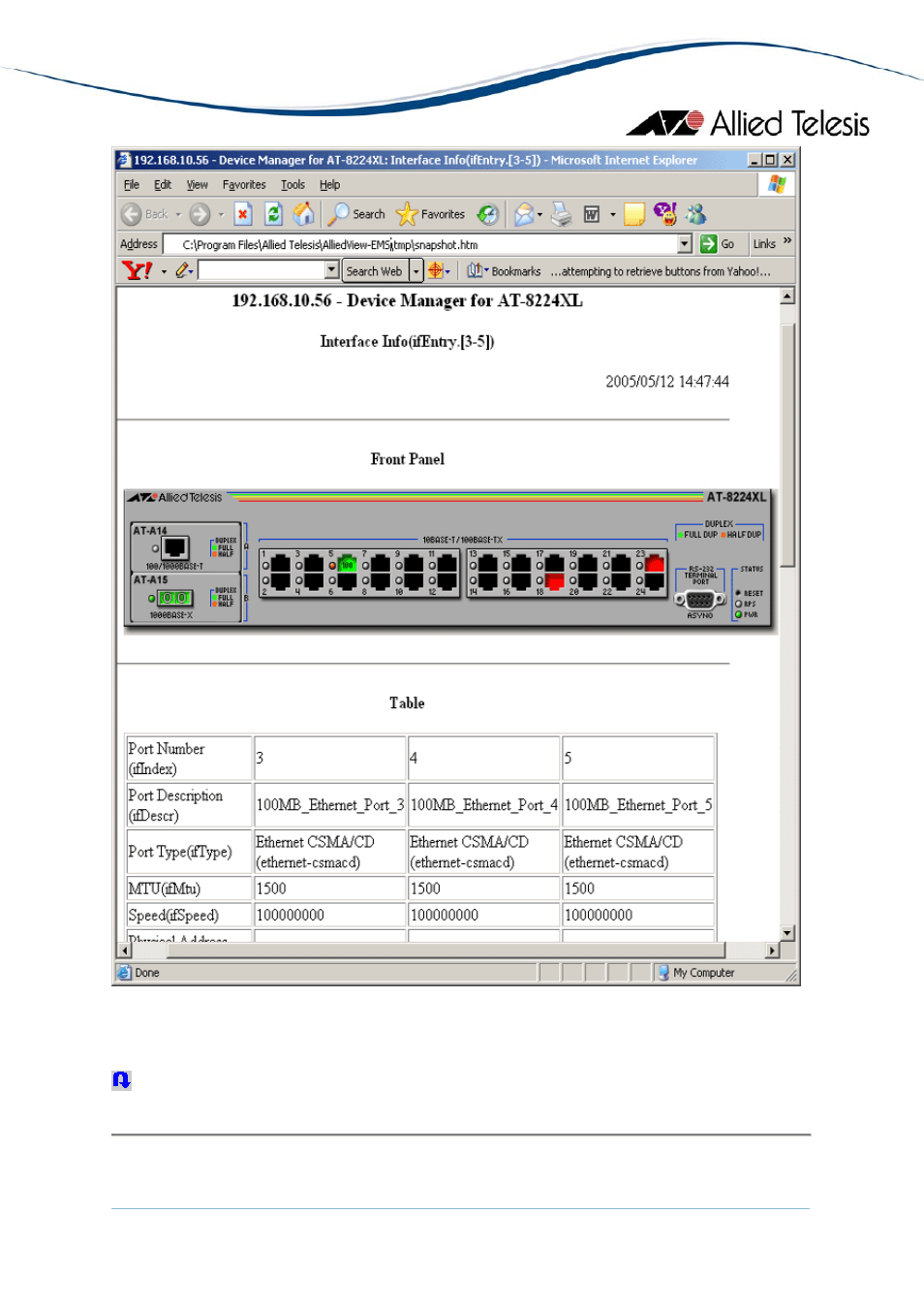Open the Yahoo search box dropdown arrow

click(x=331, y=270)
